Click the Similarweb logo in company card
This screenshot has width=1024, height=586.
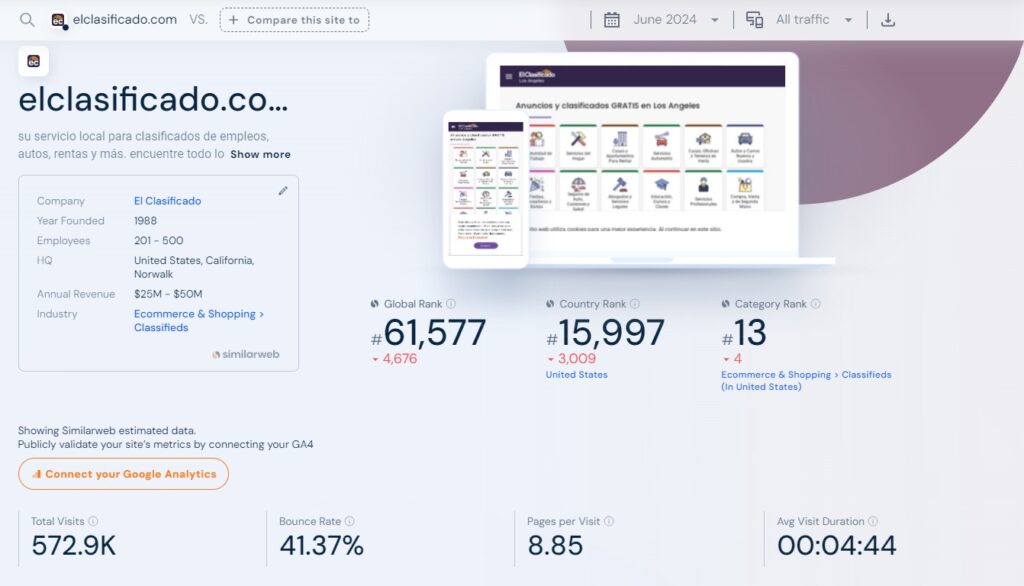tap(246, 354)
